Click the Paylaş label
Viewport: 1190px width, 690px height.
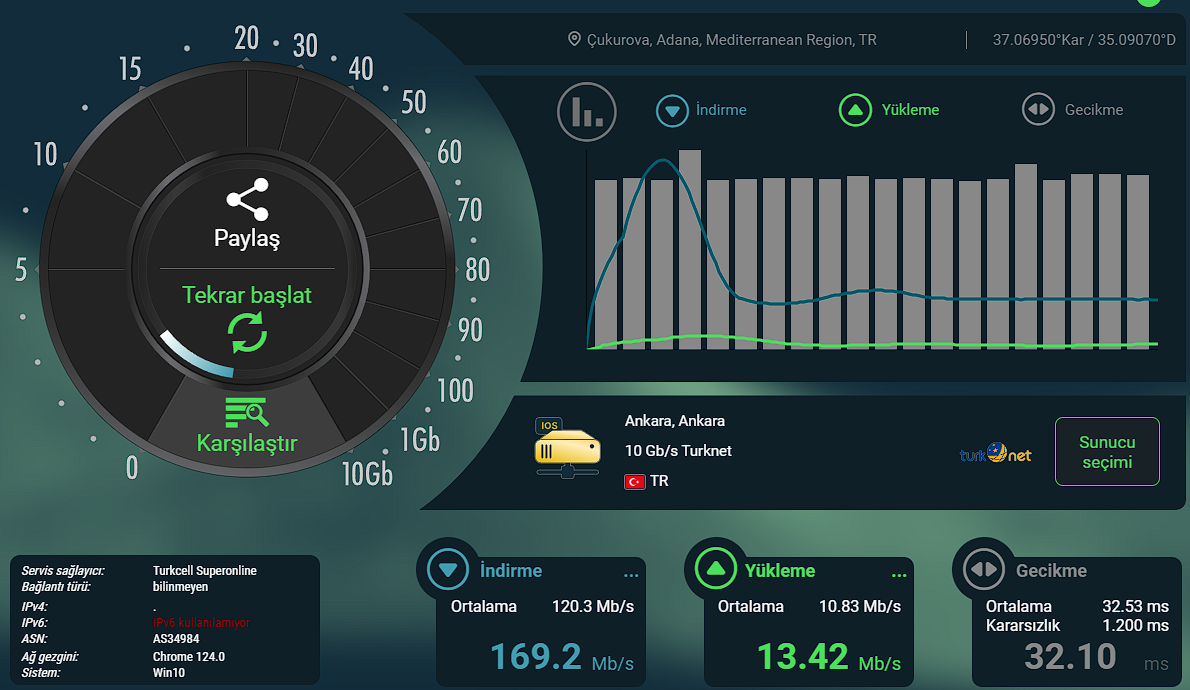pos(247,238)
